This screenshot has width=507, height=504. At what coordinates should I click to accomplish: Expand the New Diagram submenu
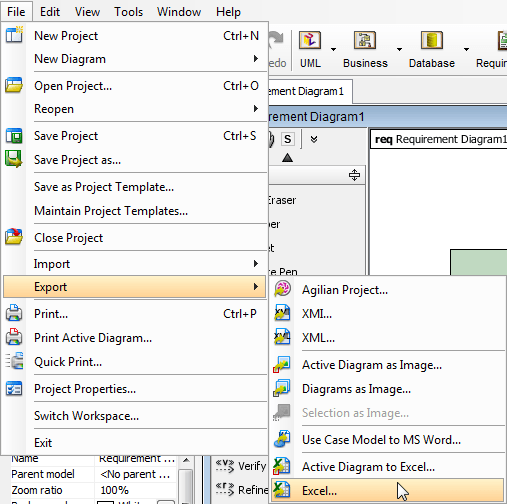(147, 59)
